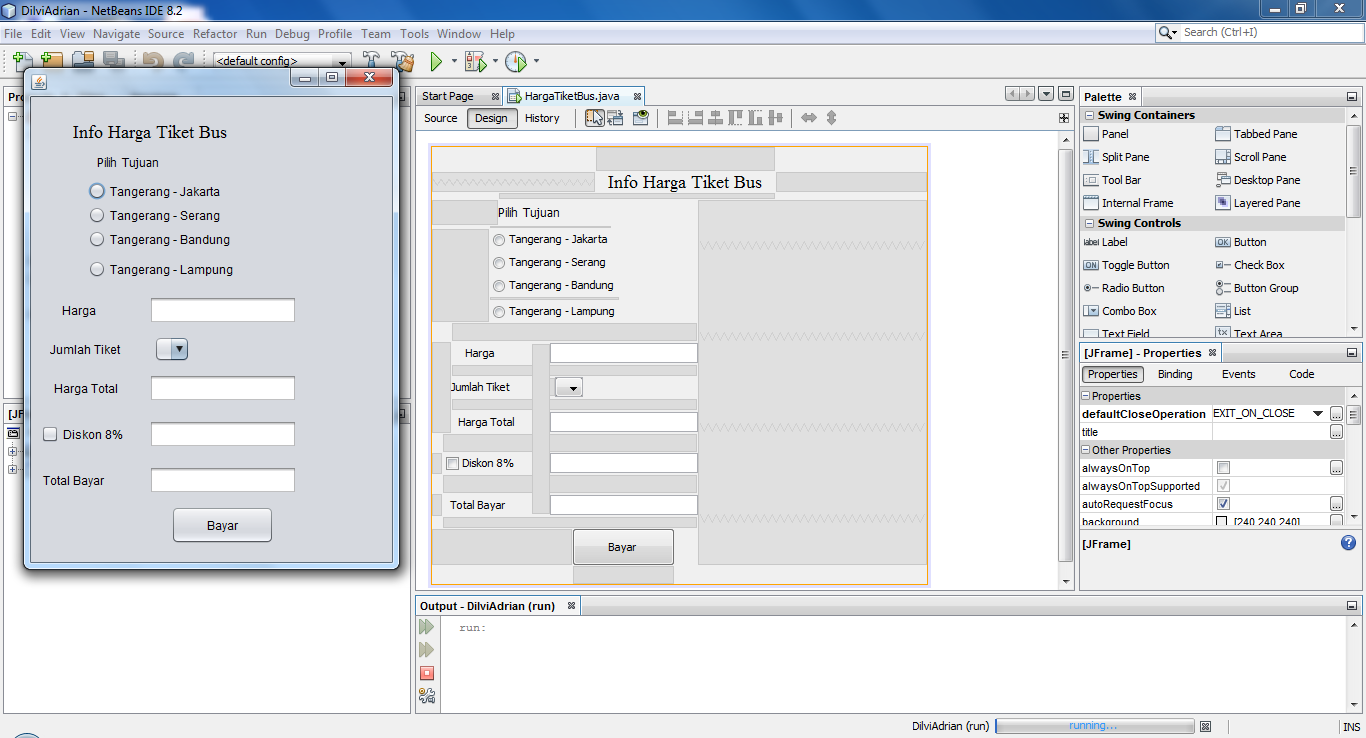Click the Preview Design icon with the eye
This screenshot has height=738, width=1366.
pyautogui.click(x=640, y=117)
